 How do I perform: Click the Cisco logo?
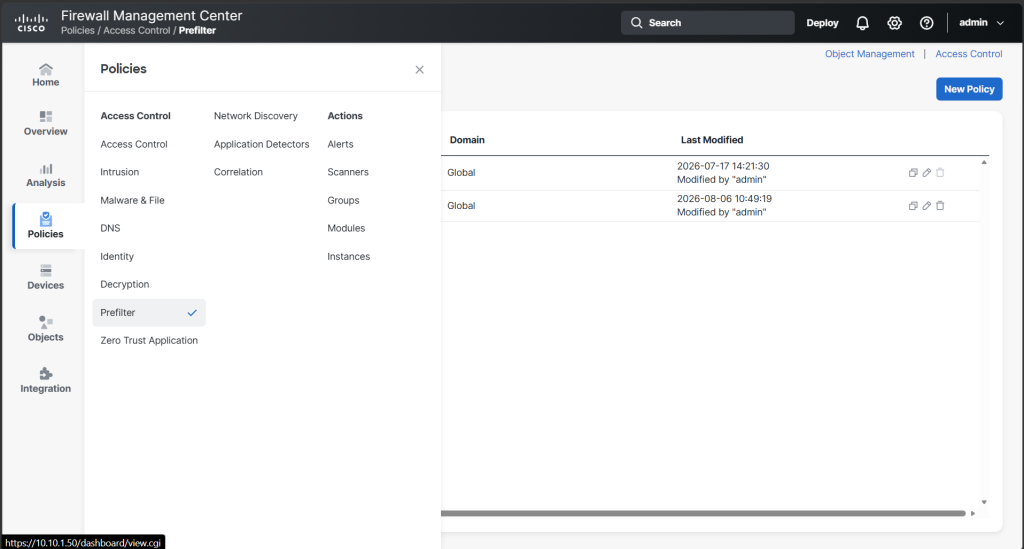[x=31, y=22]
